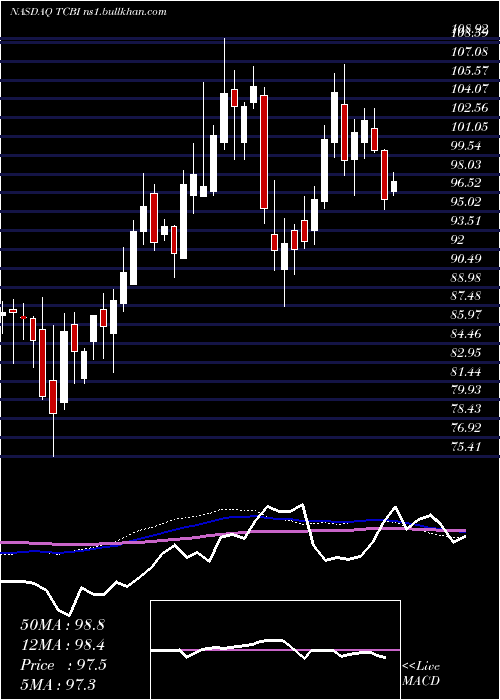
Task: Select the 104.07 price axis label
Action: tap(469, 90)
